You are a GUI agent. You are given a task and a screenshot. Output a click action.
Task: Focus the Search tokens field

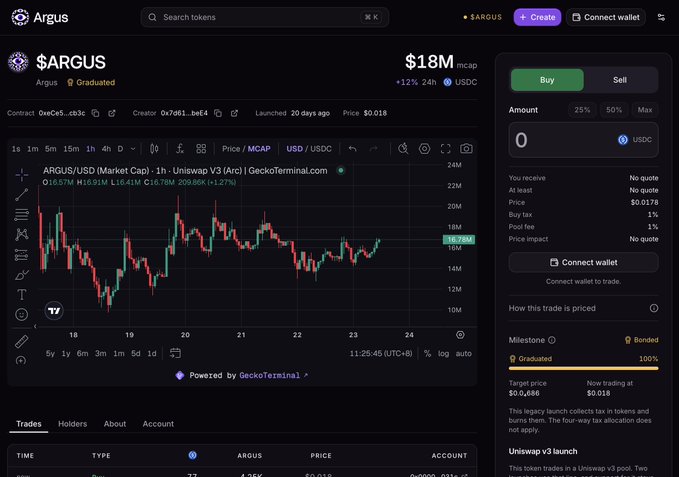(x=265, y=17)
